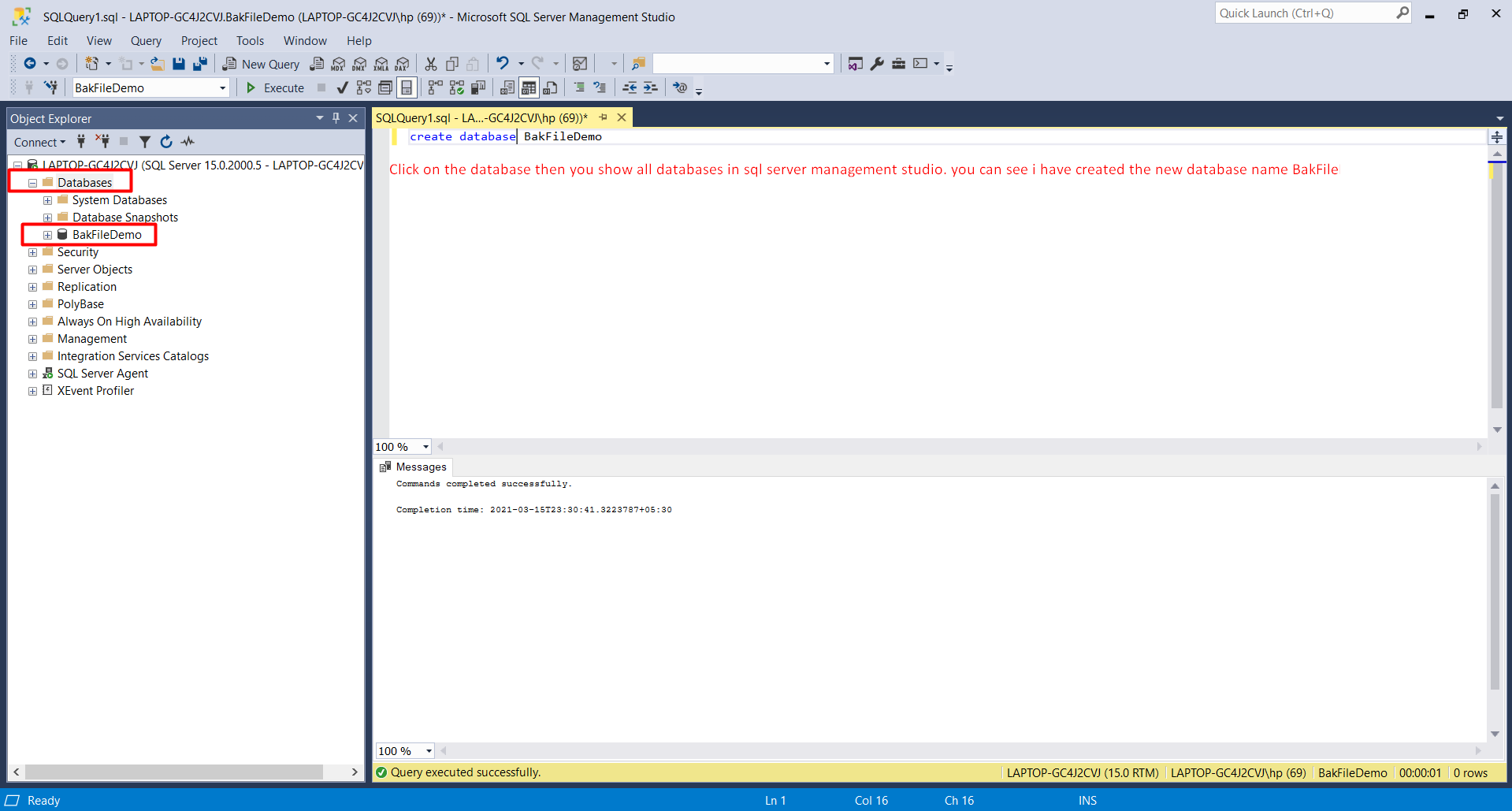Switch to the Messages results tab
The height and width of the screenshot is (811, 1512).
tap(413, 467)
